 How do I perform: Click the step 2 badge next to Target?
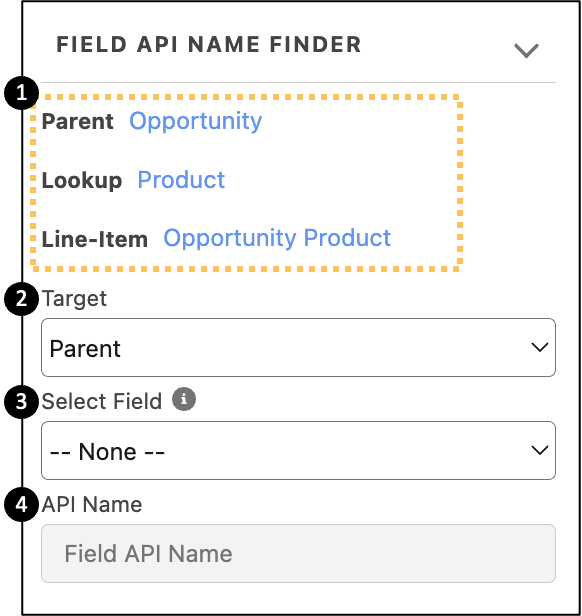click(21, 299)
